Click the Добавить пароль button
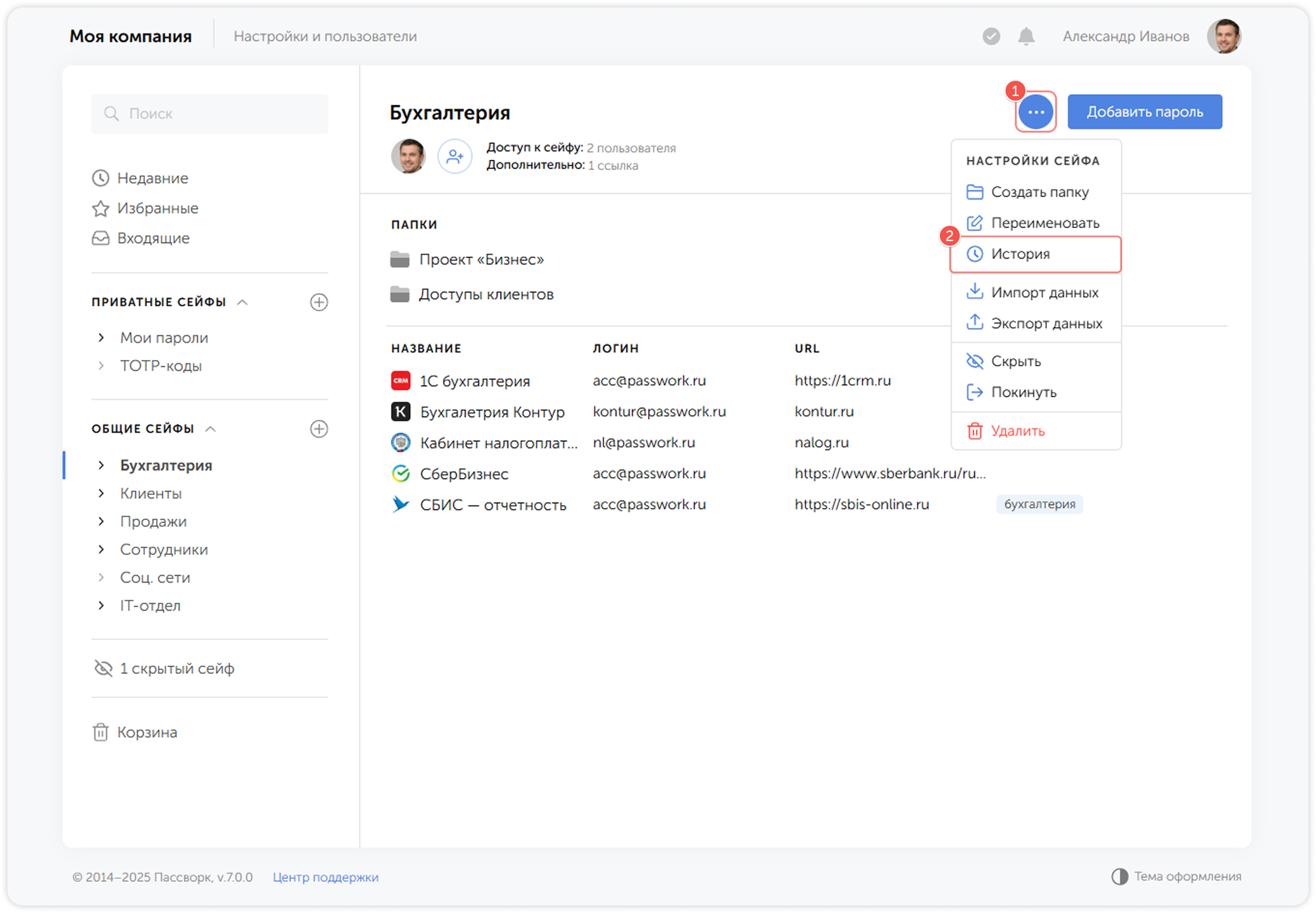1316x913 pixels. [x=1144, y=112]
